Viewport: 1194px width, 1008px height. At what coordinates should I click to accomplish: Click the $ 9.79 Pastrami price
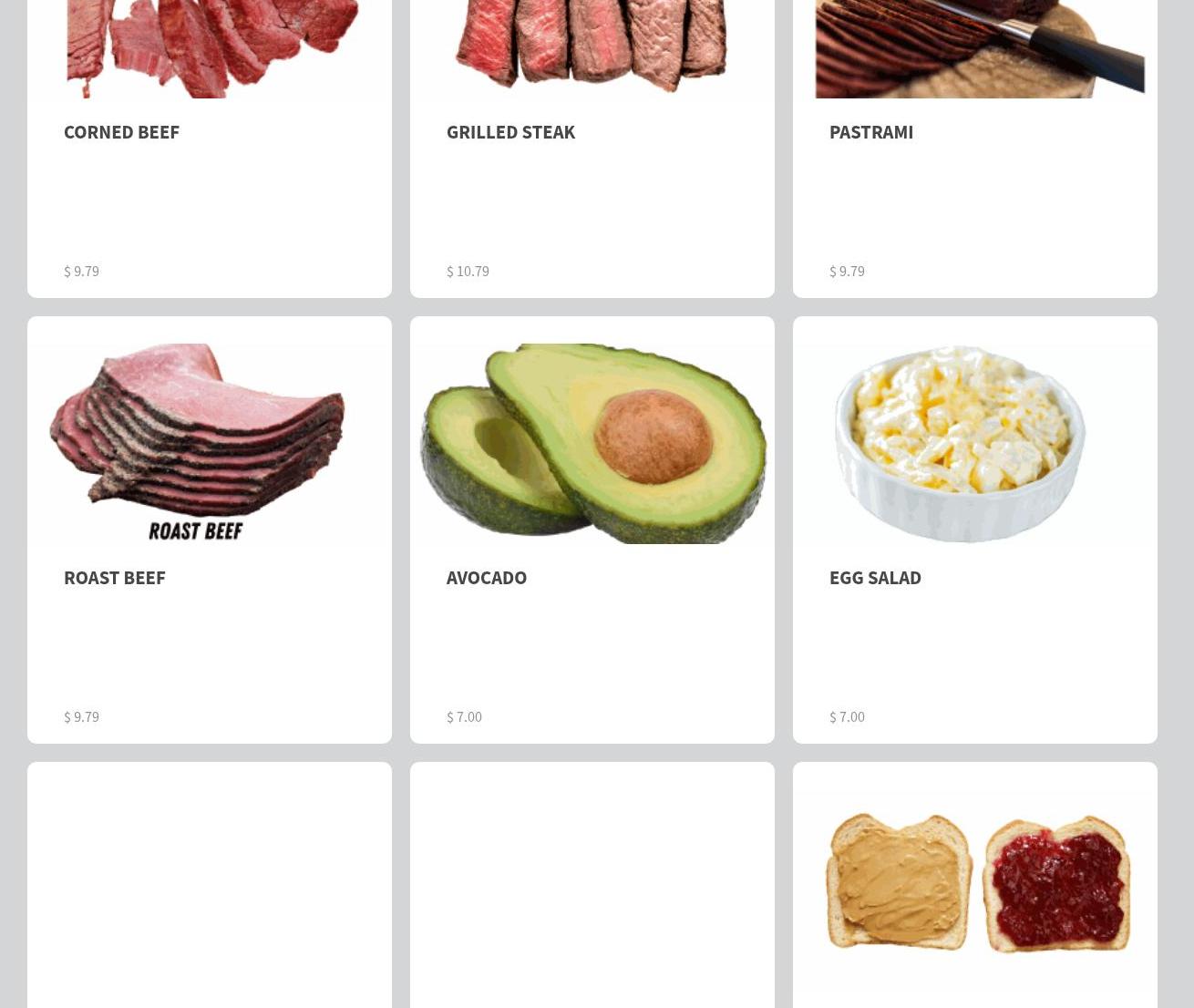tap(847, 271)
